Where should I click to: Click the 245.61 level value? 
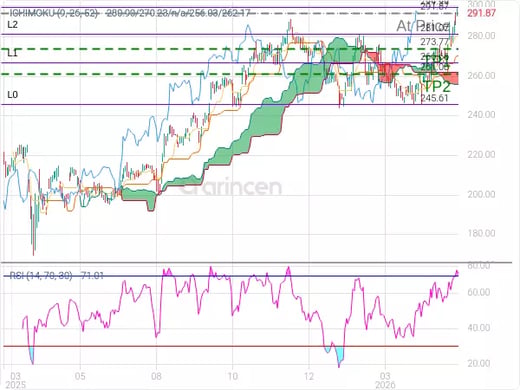[434, 98]
